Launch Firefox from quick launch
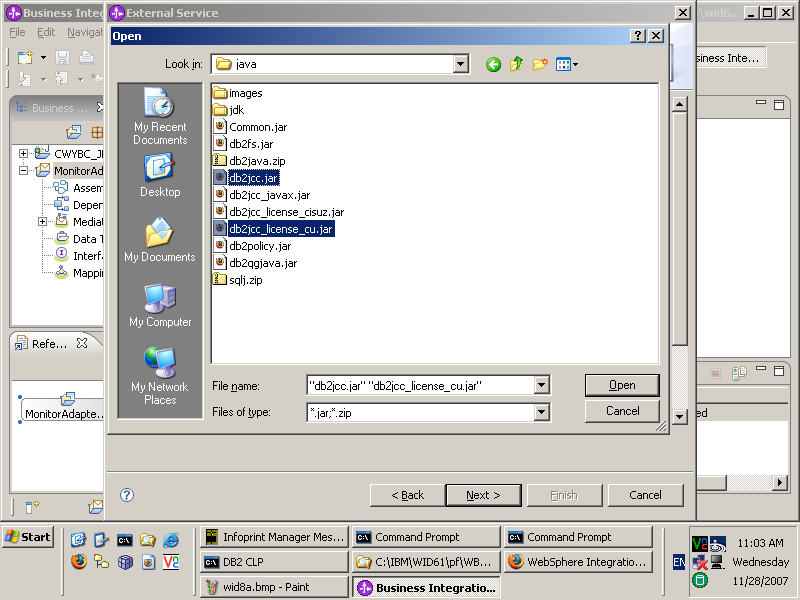This screenshot has height=600, width=800. (79, 562)
